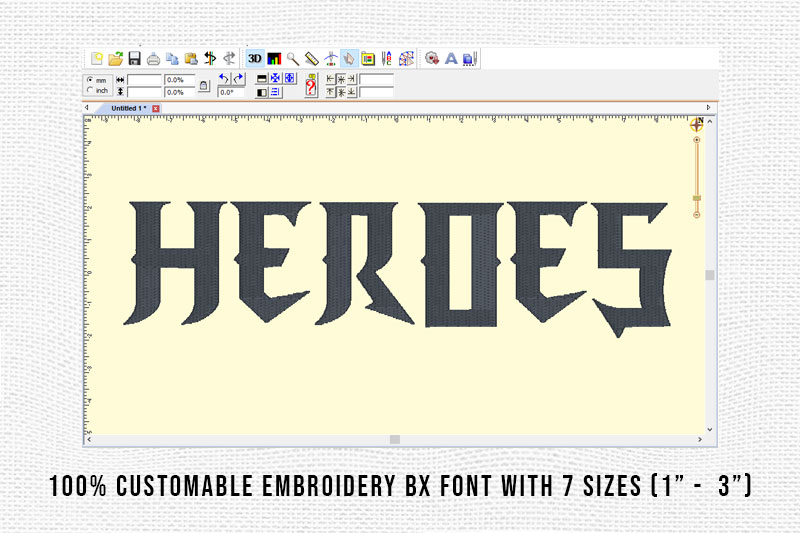The height and width of the screenshot is (533, 800).
Task: Rotate the design right
Action: [238, 79]
